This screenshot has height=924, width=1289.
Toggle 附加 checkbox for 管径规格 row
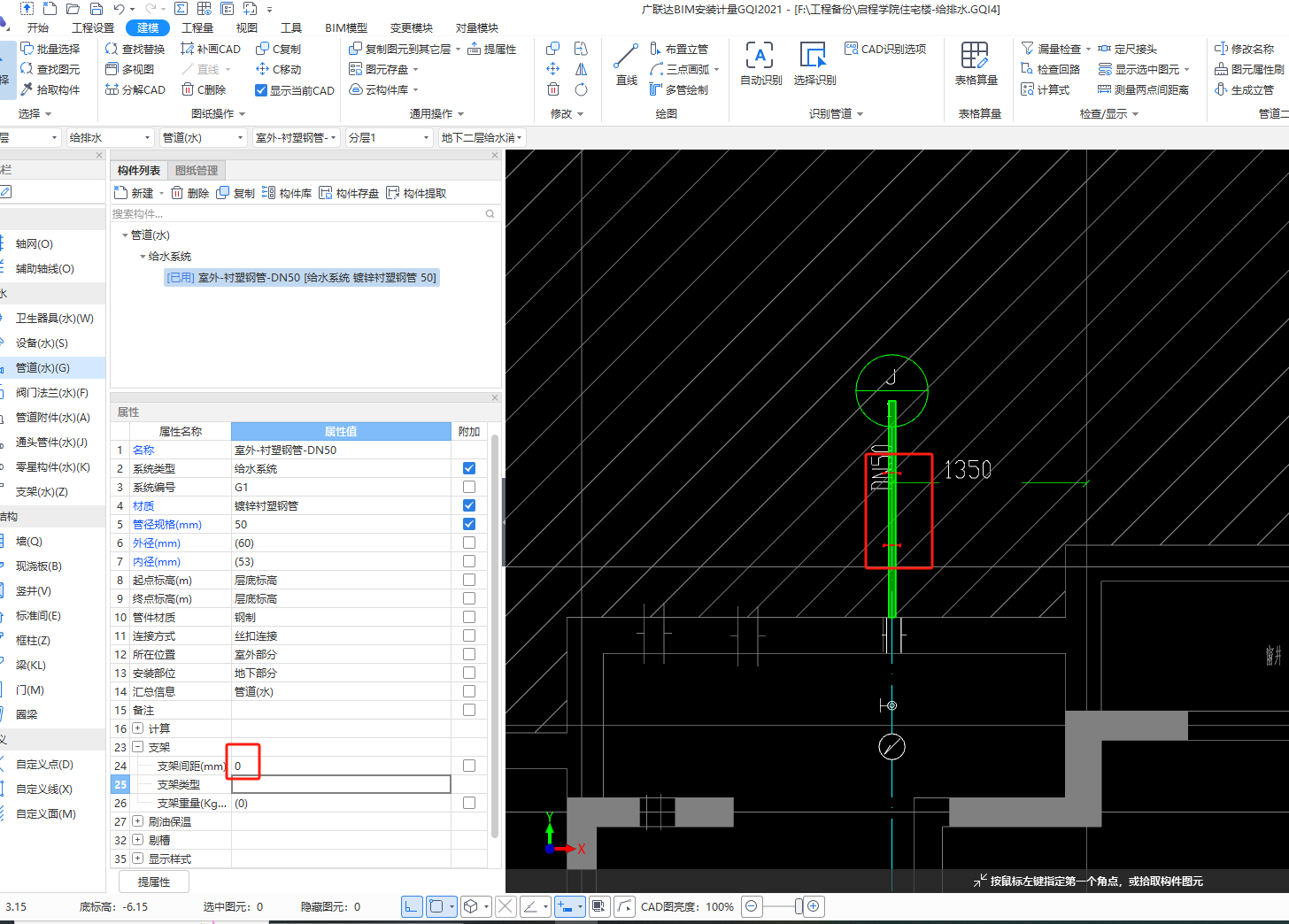click(x=469, y=524)
